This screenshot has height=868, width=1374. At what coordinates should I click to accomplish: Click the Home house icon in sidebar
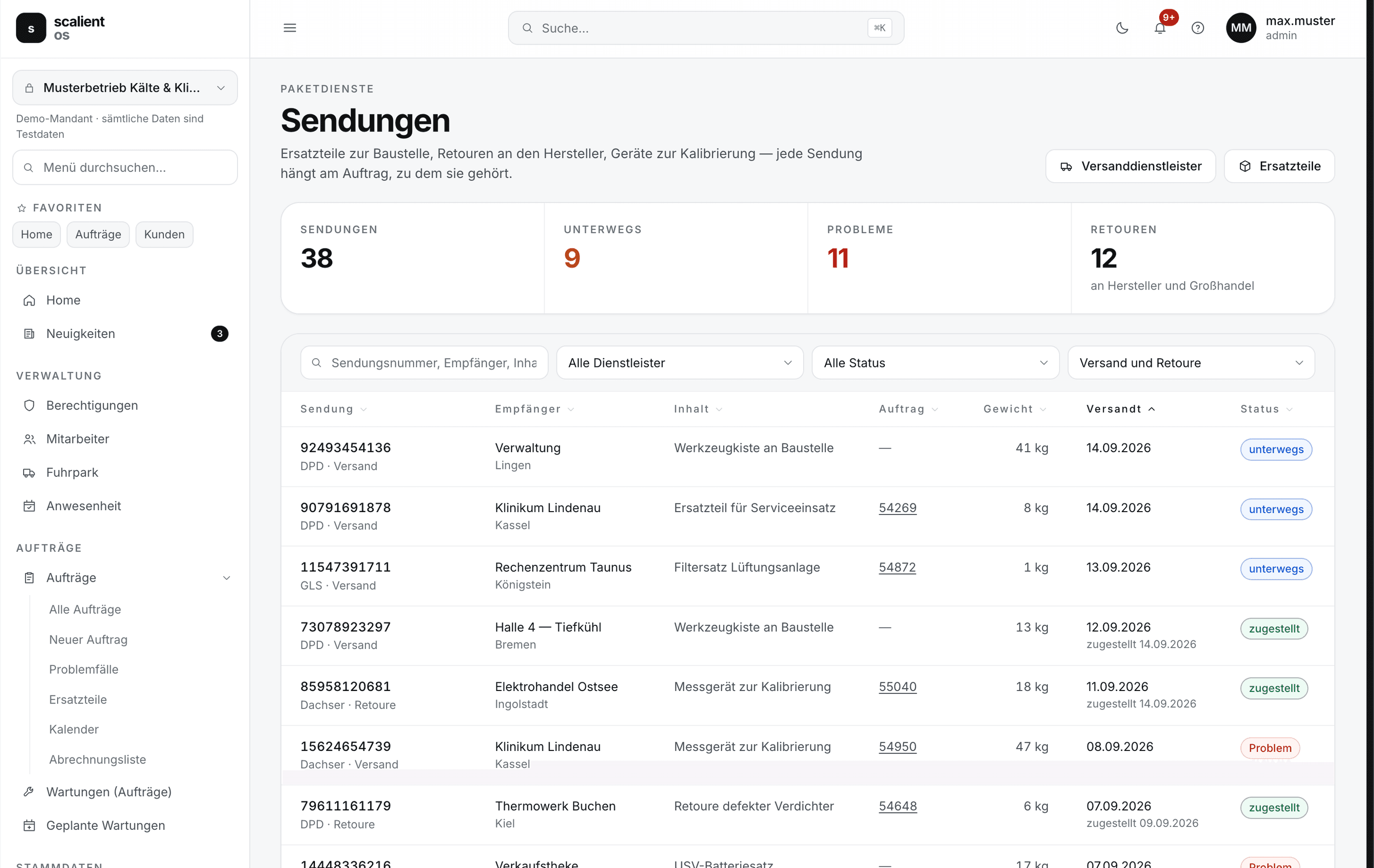coord(29,300)
